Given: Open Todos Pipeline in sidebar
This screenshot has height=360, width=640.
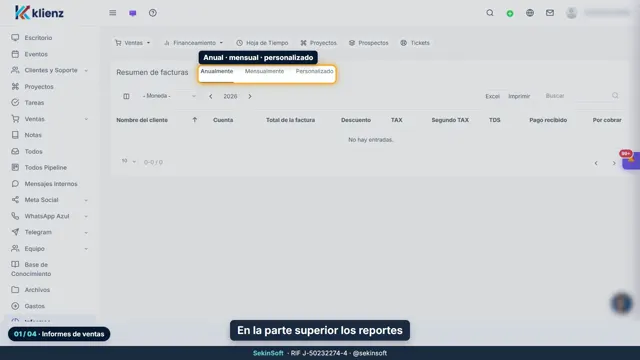Looking at the screenshot, I should (45, 167).
